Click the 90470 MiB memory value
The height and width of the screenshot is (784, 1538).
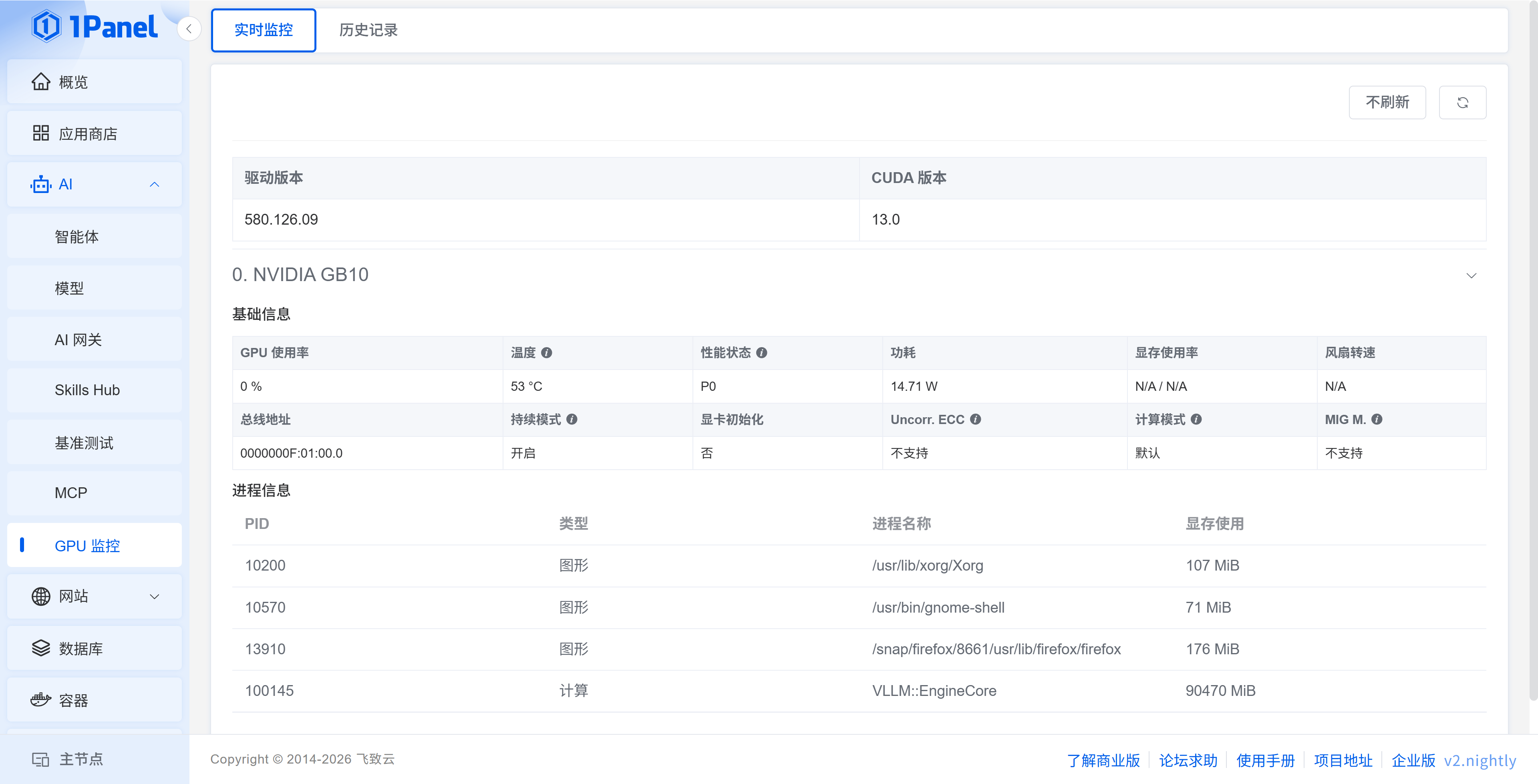pyautogui.click(x=1220, y=691)
